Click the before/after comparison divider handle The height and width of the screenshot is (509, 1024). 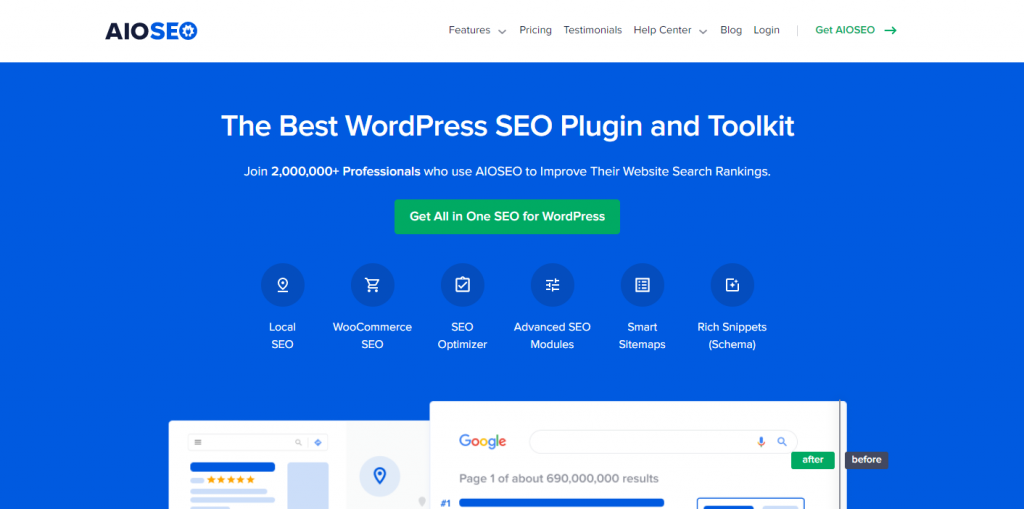(x=840, y=455)
